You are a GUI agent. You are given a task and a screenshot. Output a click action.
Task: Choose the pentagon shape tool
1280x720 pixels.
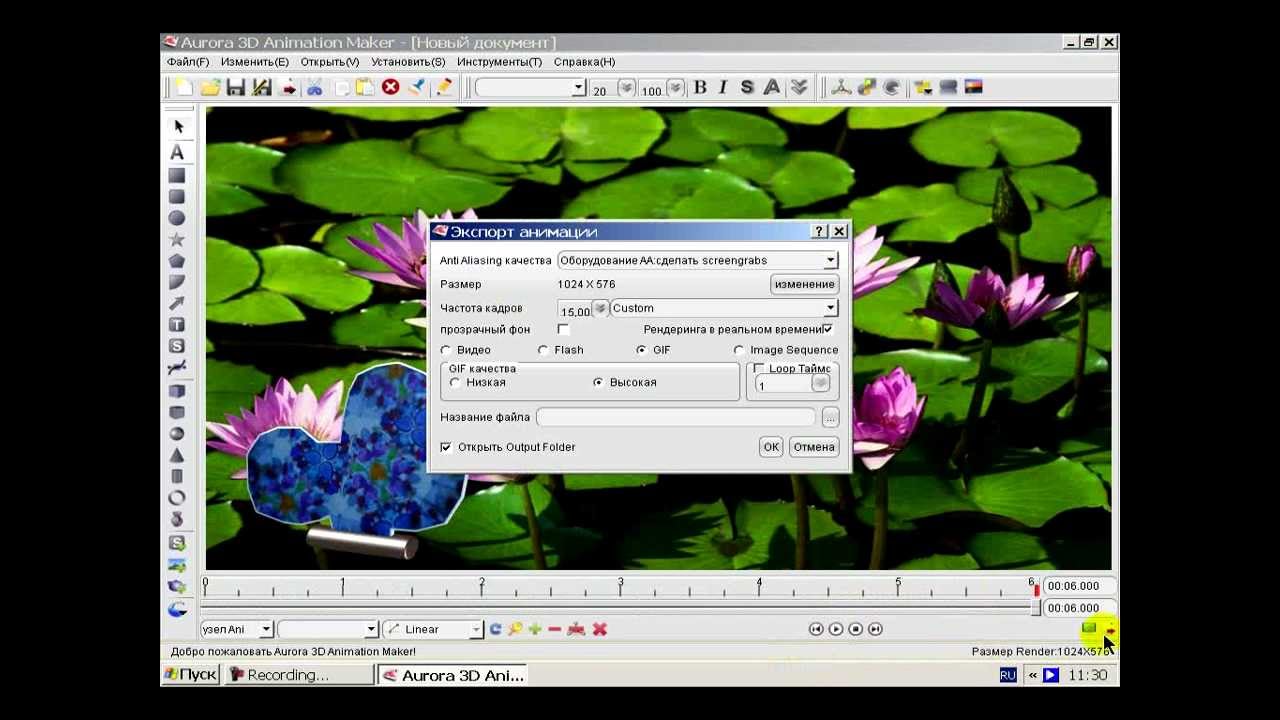tap(177, 261)
